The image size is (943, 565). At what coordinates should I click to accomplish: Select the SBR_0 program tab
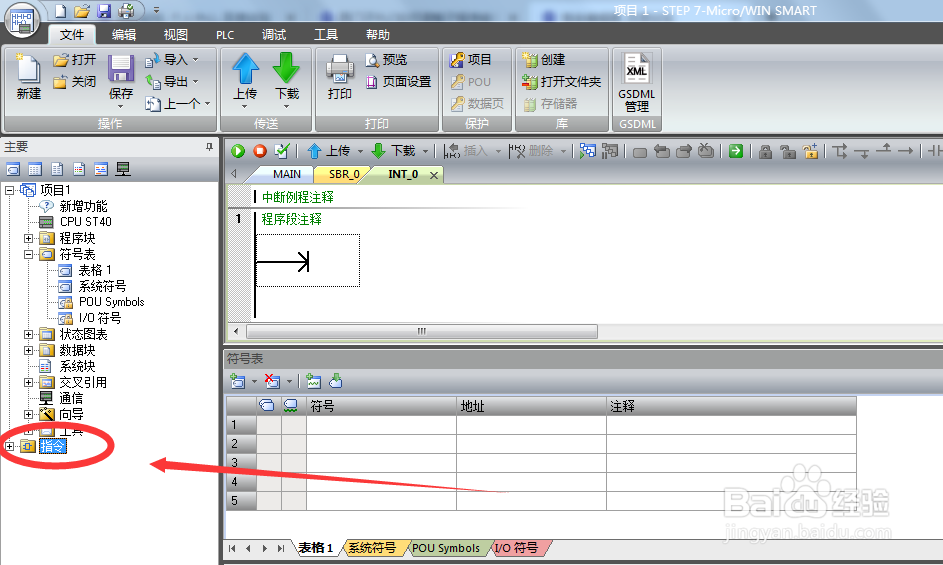[x=344, y=174]
